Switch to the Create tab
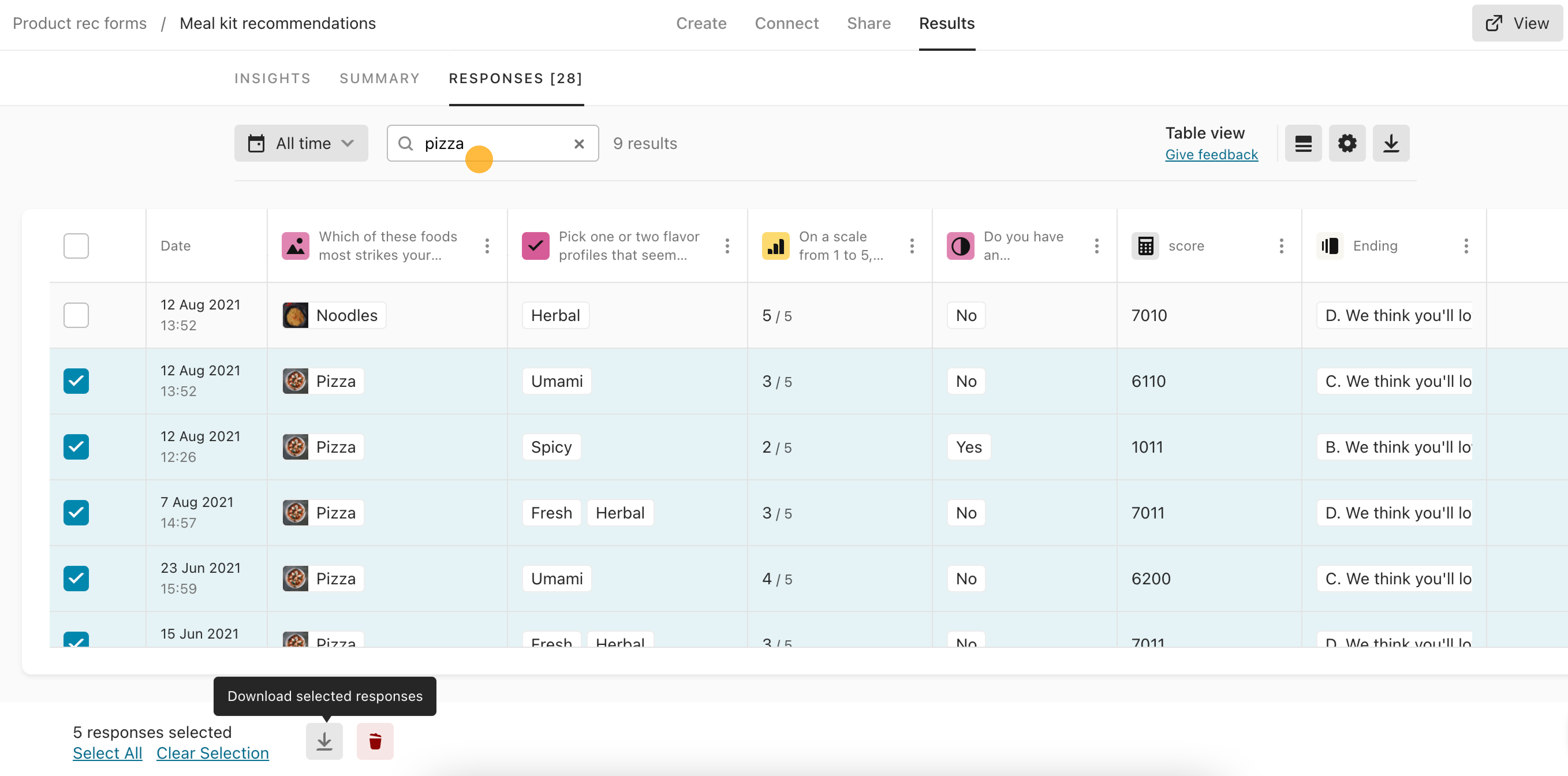The height and width of the screenshot is (776, 1568). pos(701,23)
